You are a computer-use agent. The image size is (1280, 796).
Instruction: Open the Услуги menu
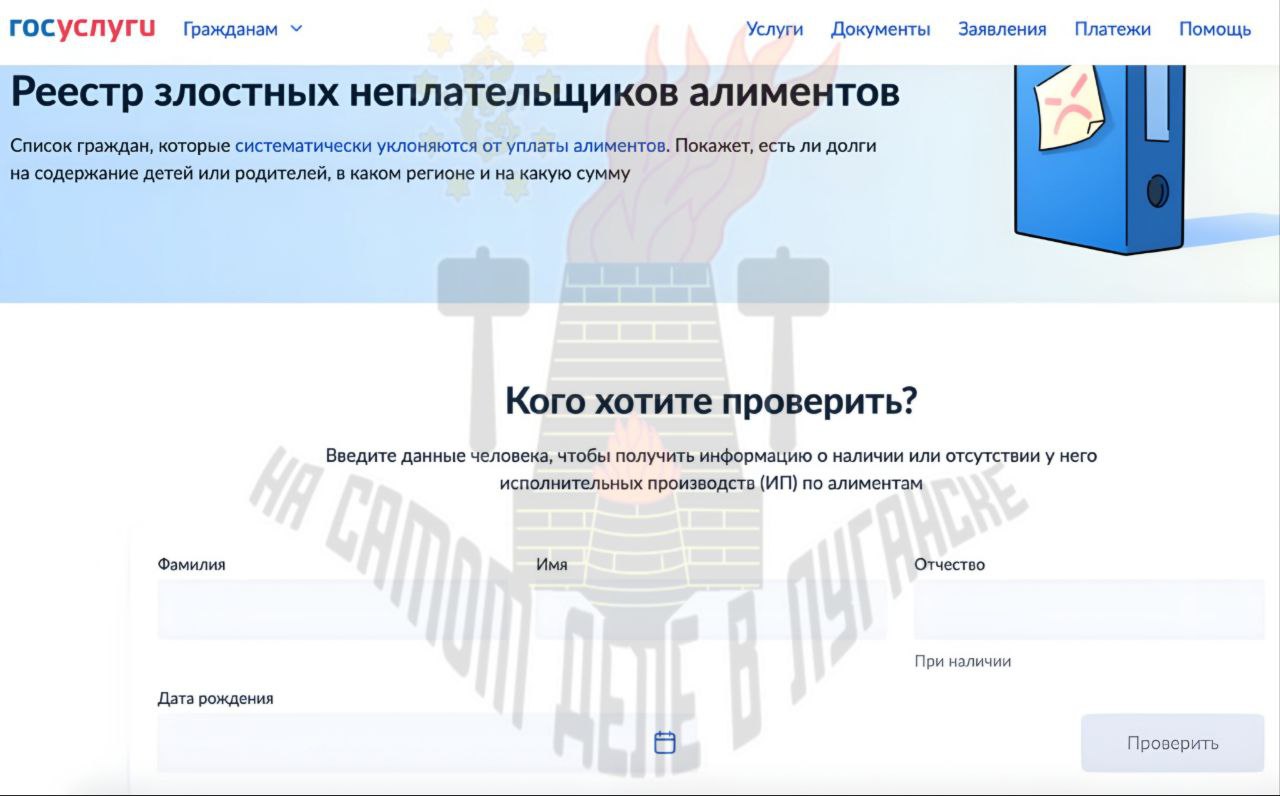coord(776,29)
